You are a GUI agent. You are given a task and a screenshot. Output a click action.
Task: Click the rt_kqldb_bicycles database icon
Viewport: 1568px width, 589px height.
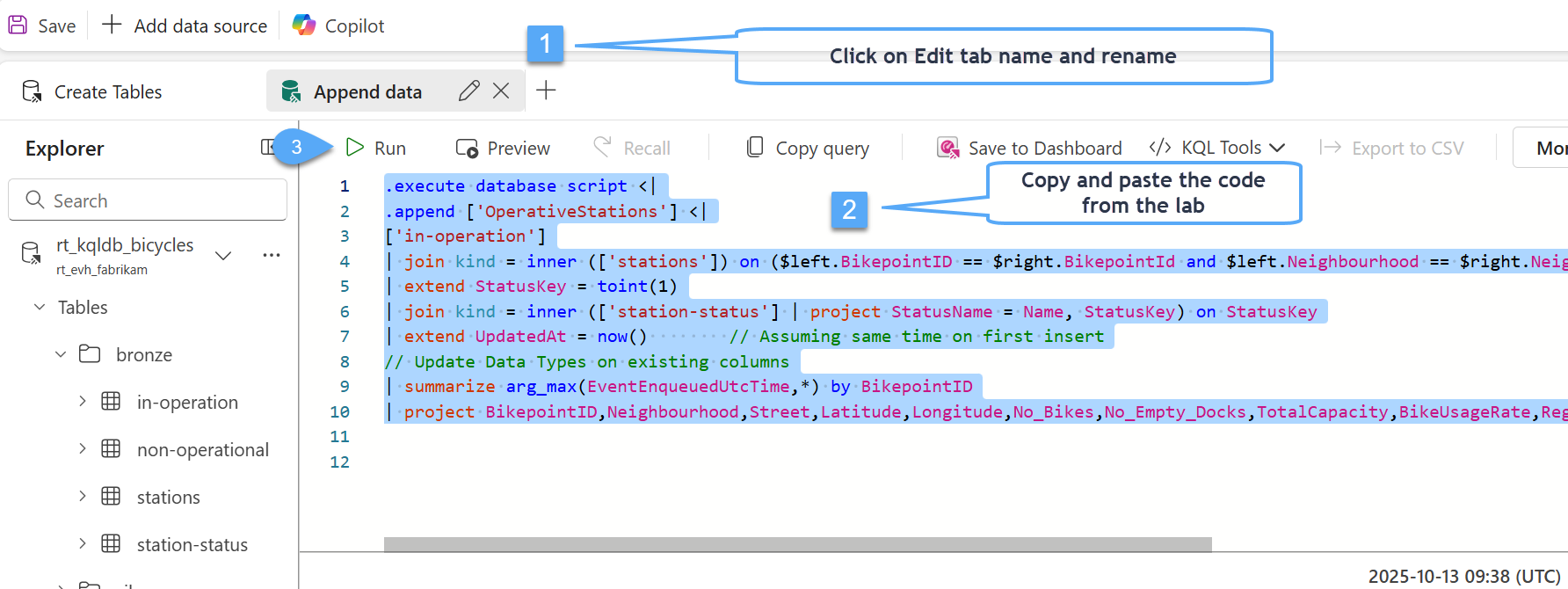click(x=31, y=253)
